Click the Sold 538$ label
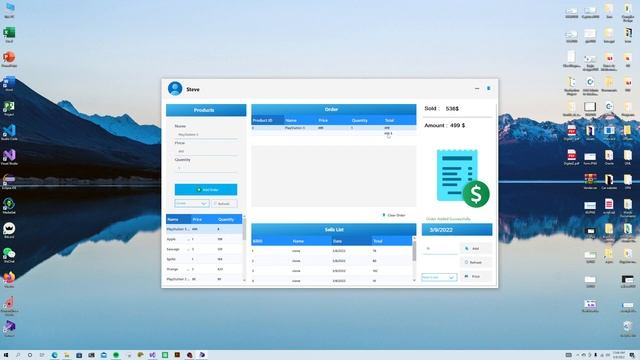This screenshot has width=640, height=360. pos(442,109)
